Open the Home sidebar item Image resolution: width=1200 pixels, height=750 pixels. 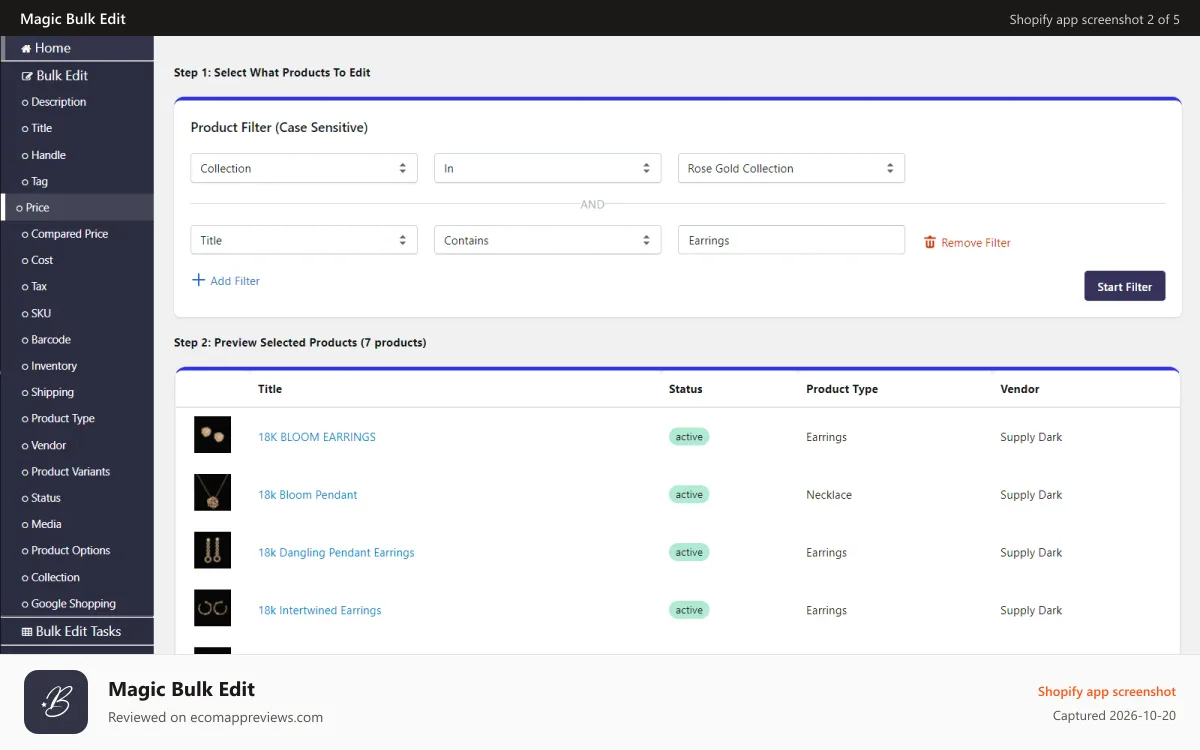pyautogui.click(x=77, y=48)
